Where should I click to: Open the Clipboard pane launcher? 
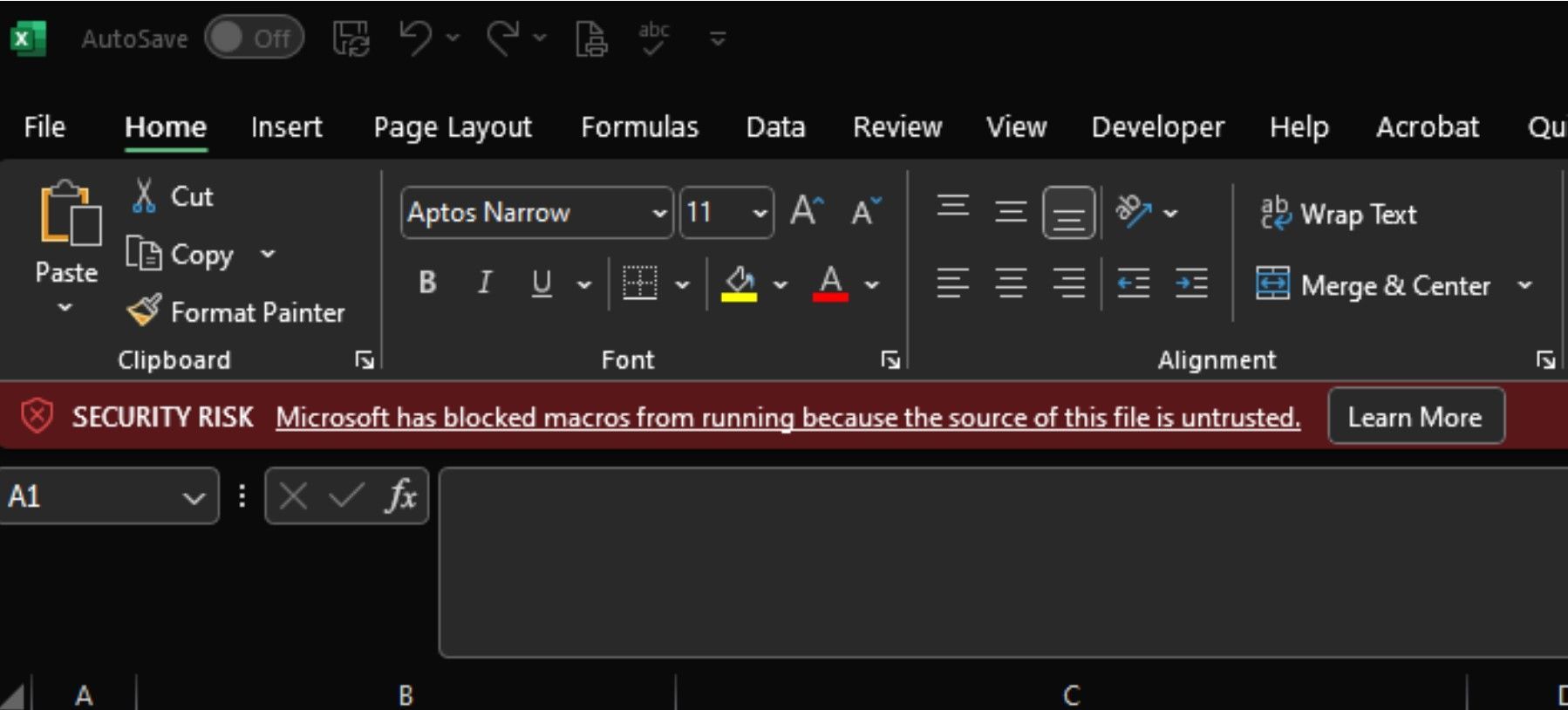[365, 359]
